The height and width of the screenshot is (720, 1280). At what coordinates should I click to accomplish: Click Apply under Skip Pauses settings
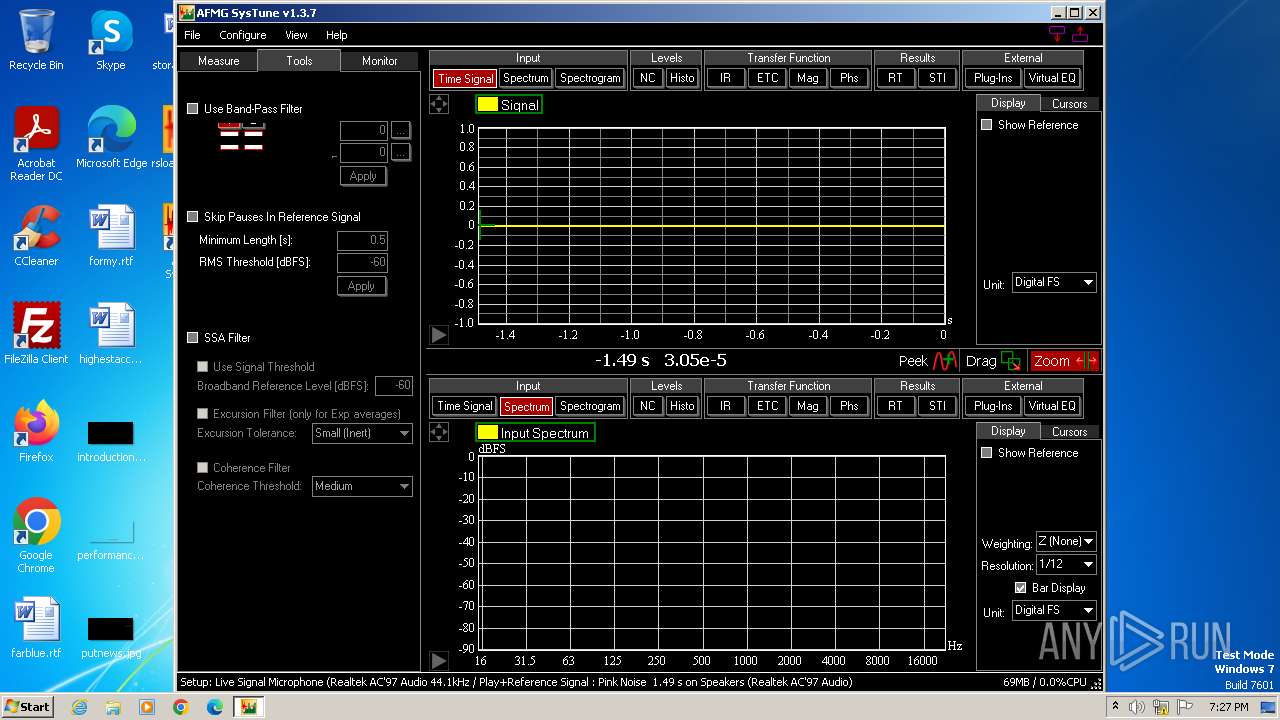(x=361, y=286)
